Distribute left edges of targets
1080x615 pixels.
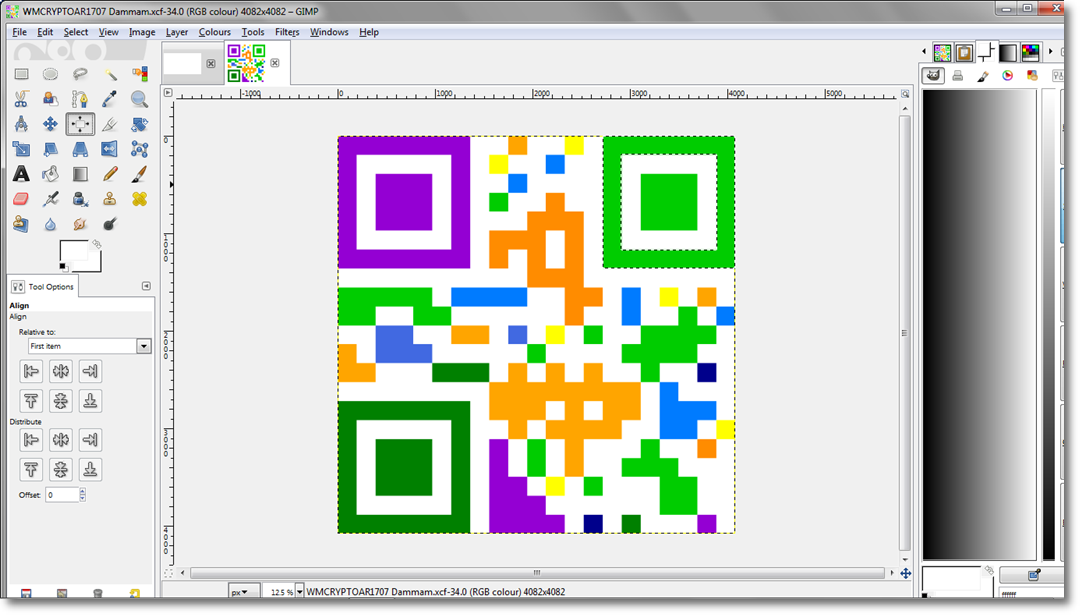(31, 439)
